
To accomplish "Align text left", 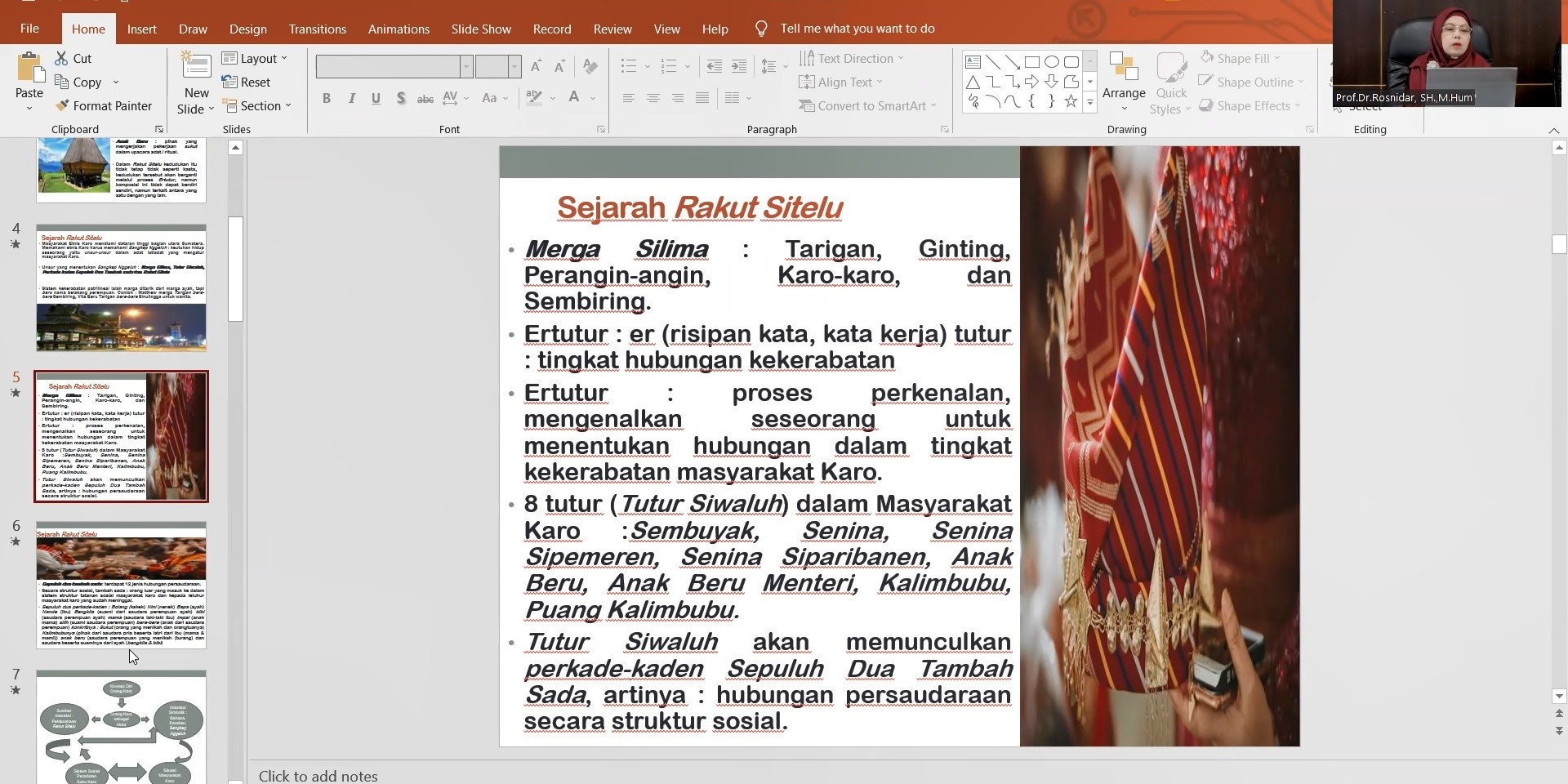I will coord(628,98).
